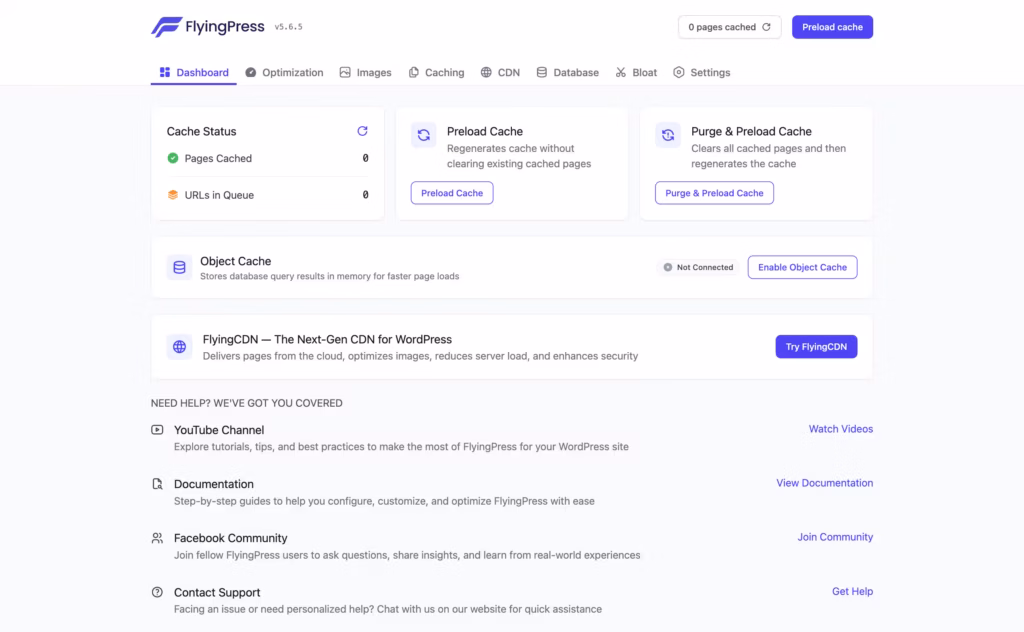
Task: Click the outlined Preload Cache card button
Action: 452,193
